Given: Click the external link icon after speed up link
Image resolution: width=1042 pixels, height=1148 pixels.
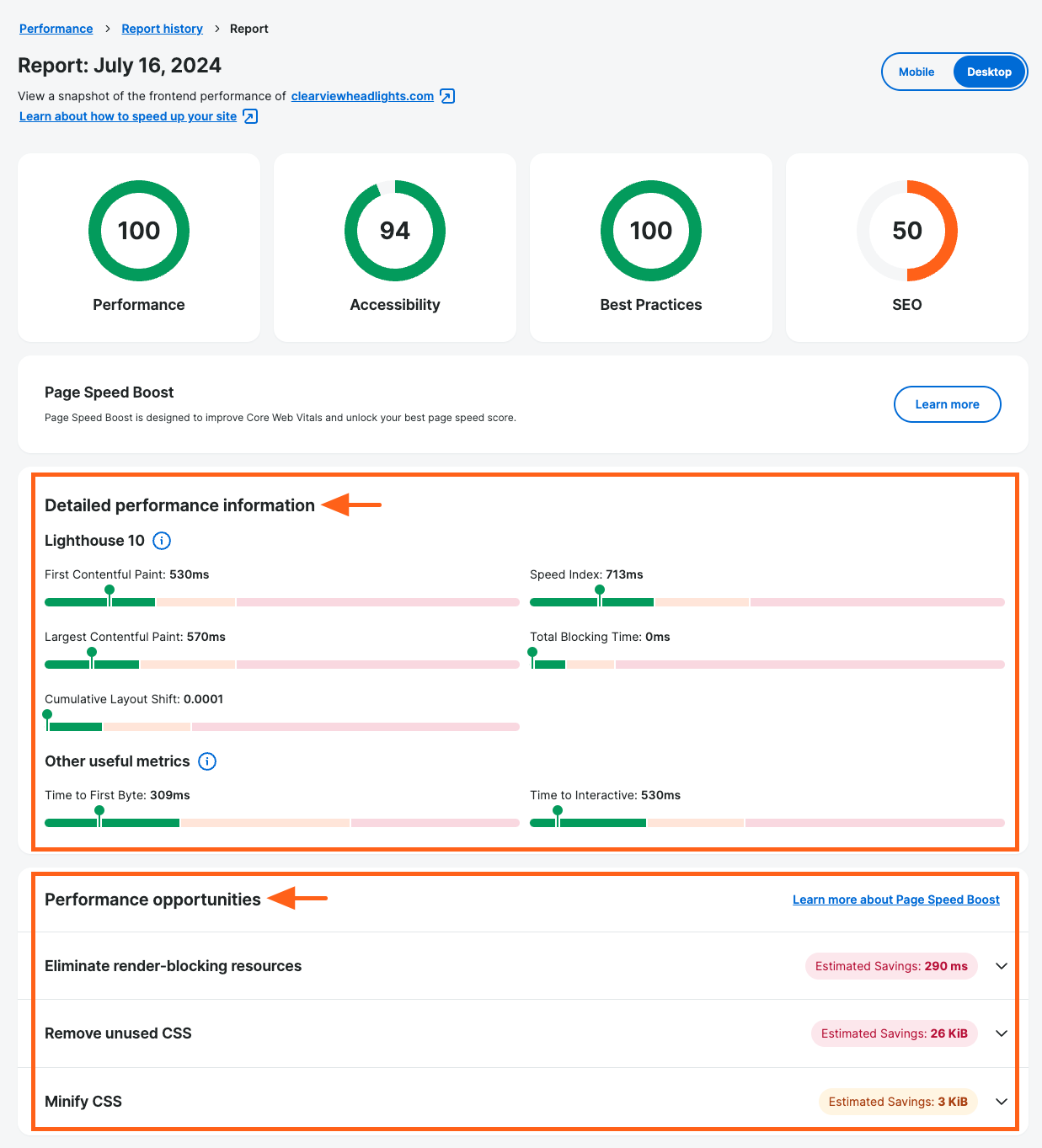Looking at the screenshot, I should click(249, 116).
